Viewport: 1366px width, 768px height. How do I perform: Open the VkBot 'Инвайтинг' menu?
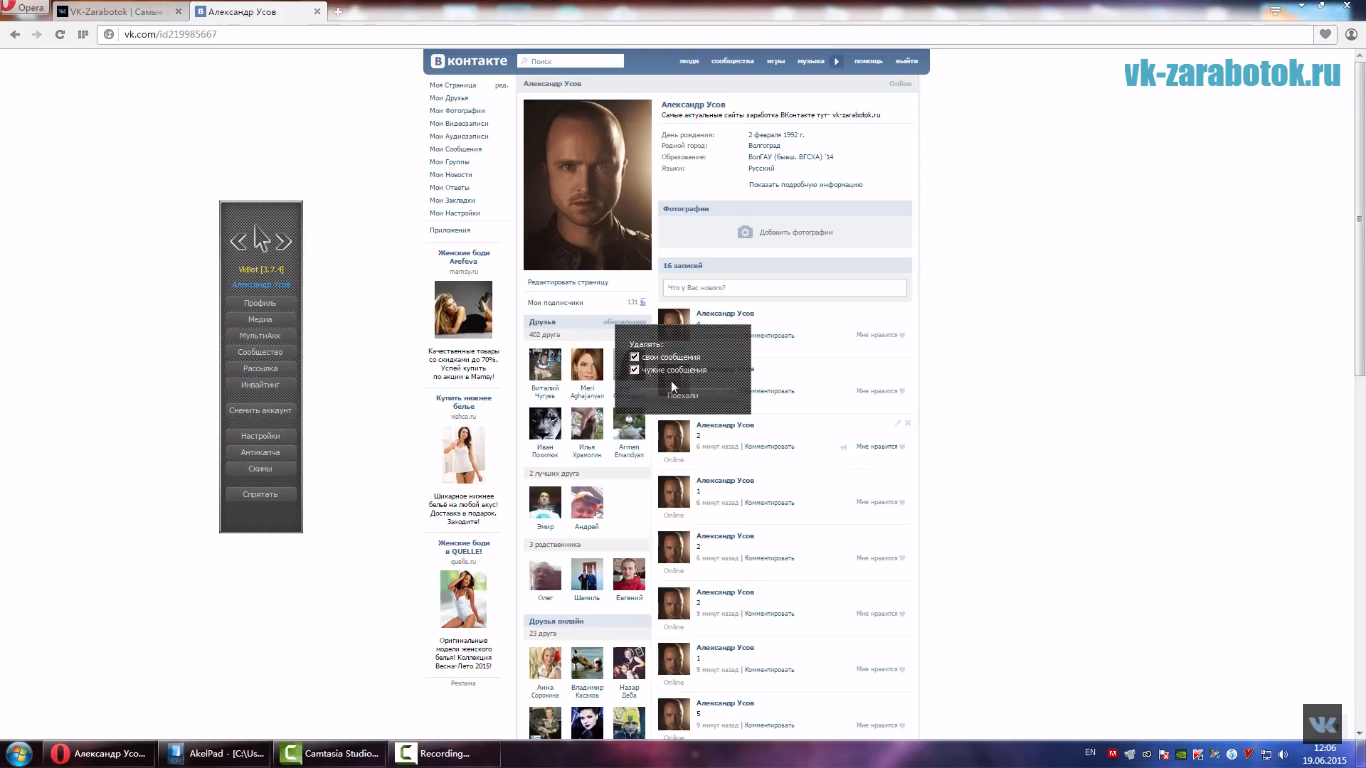260,384
